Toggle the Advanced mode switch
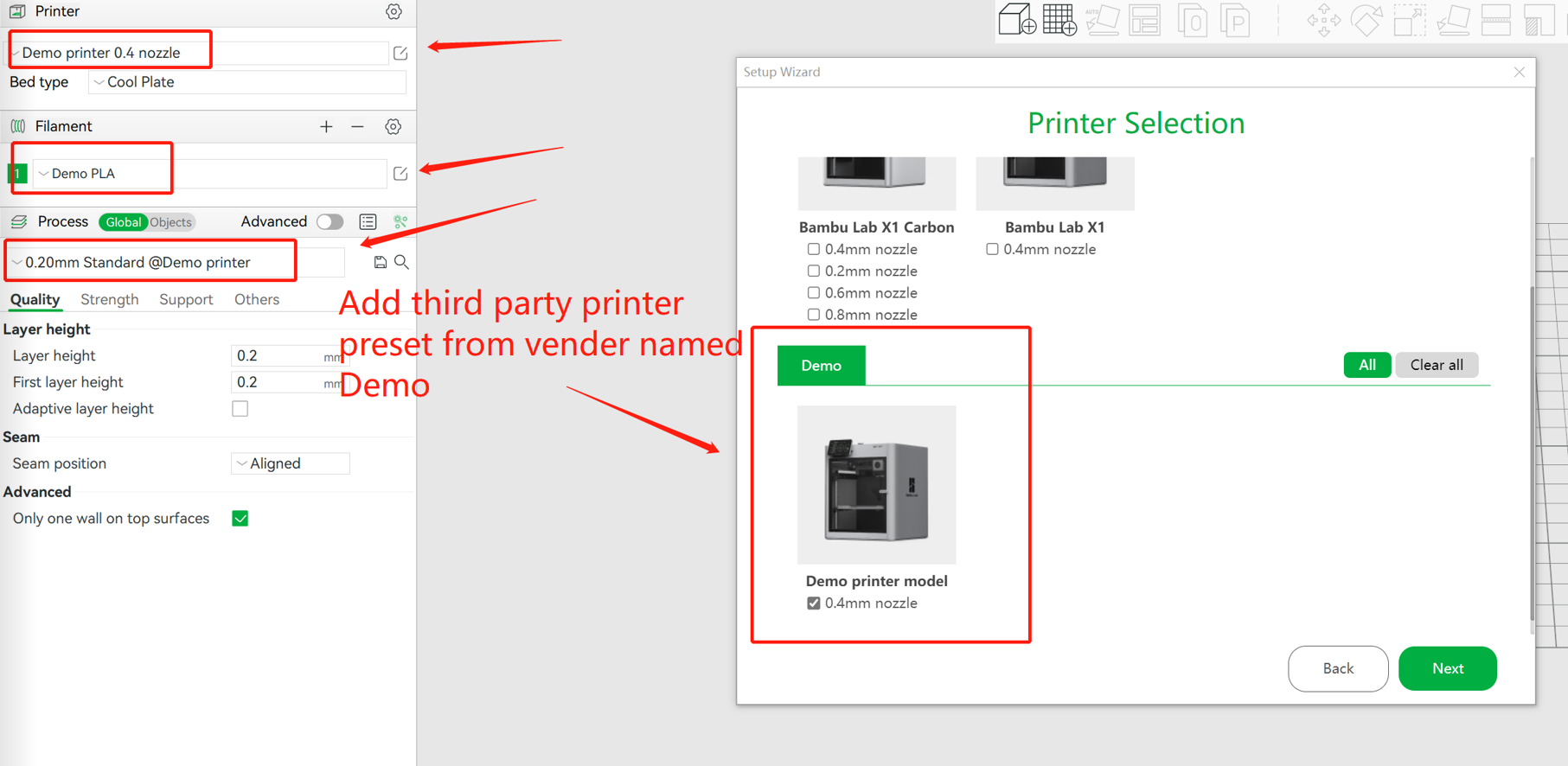 pos(330,222)
